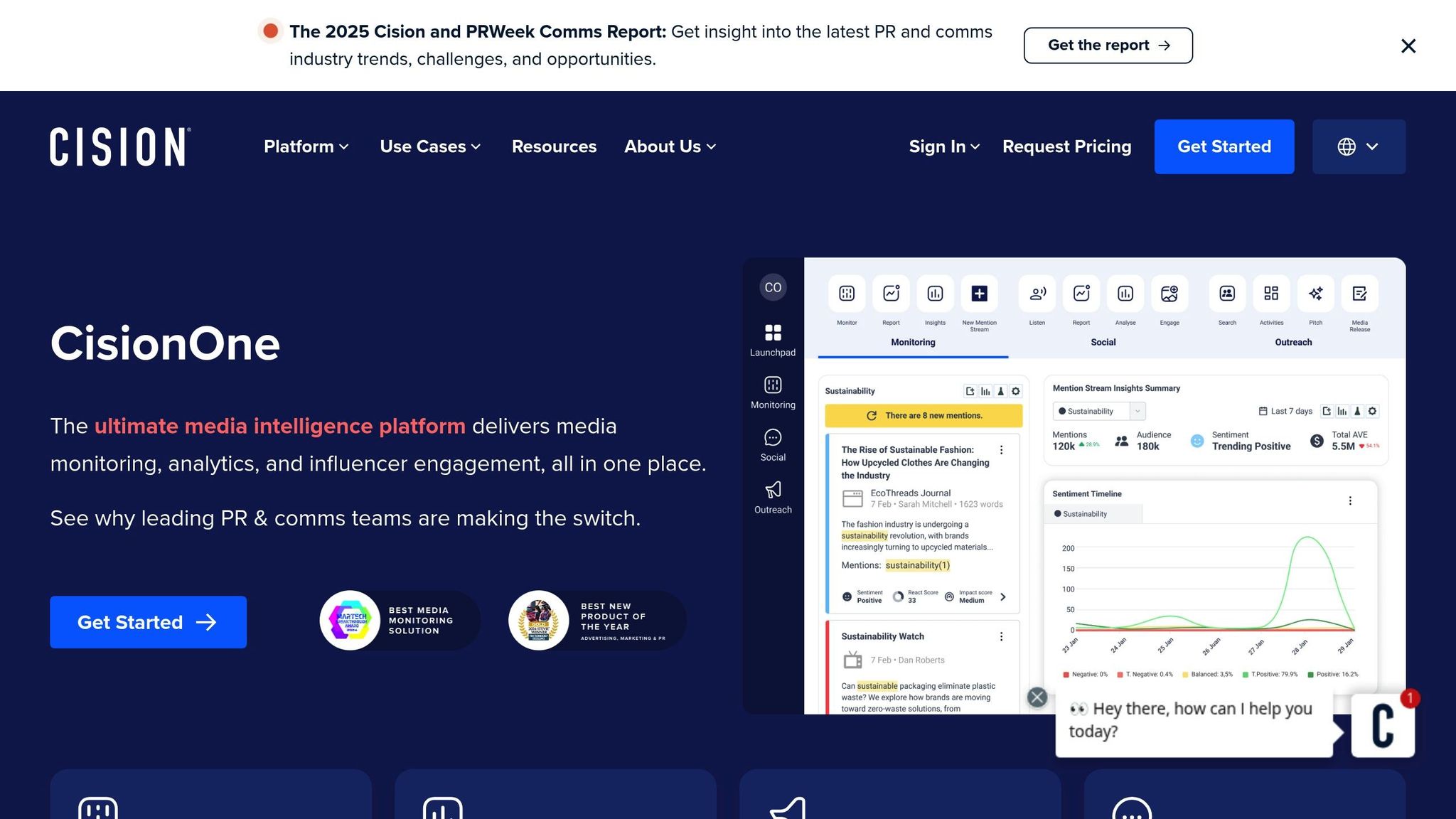Close the top announcement banner
The image size is (1456, 819).
[1408, 46]
